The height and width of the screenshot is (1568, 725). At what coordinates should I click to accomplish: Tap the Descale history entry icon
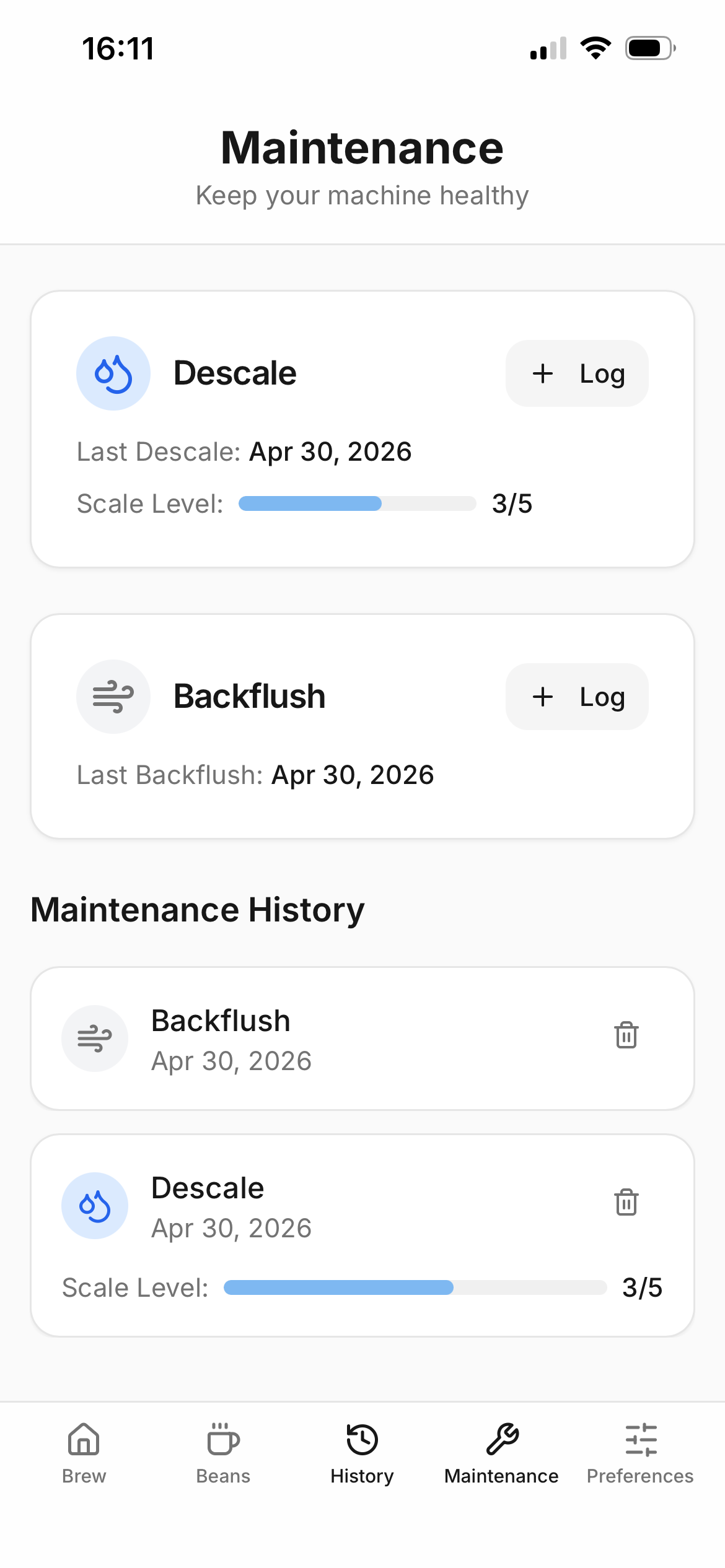coord(95,1206)
